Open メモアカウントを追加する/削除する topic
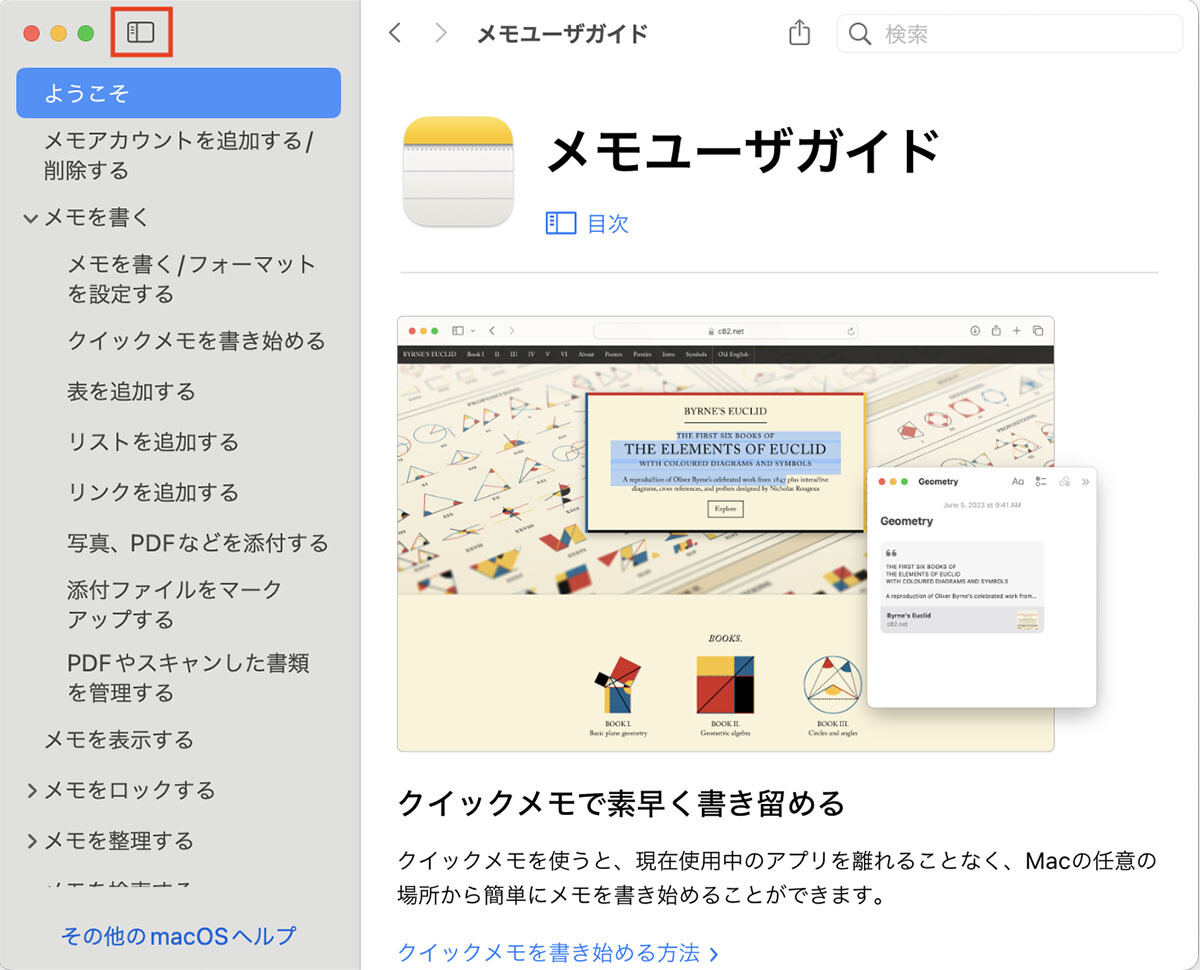The width and height of the screenshot is (1200, 970). tap(179, 155)
